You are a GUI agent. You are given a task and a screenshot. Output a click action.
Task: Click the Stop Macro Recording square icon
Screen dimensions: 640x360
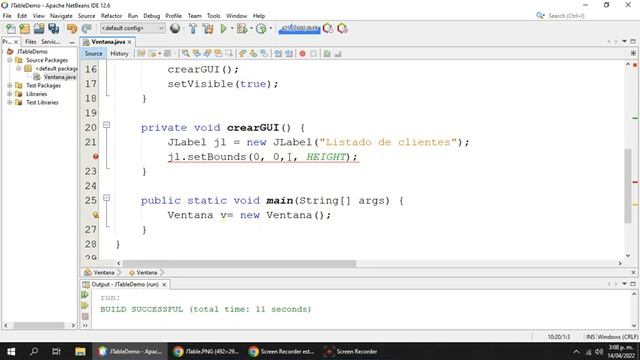(x=313, y=53)
